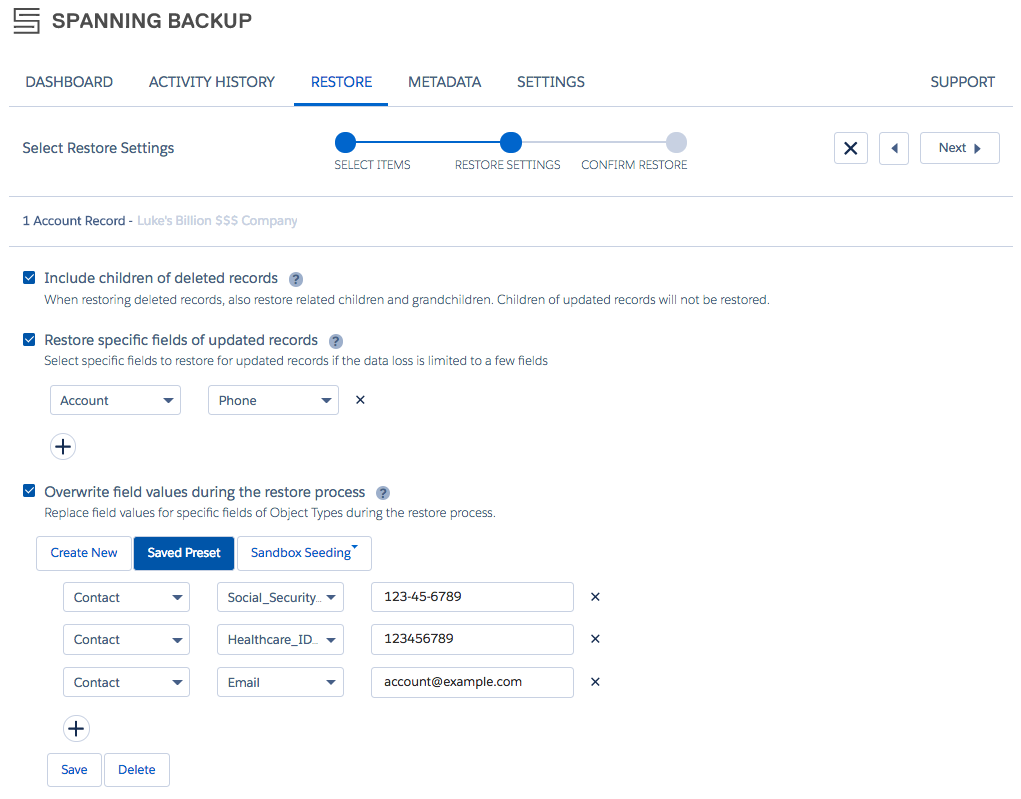Image resolution: width=1021 pixels, height=799 pixels.
Task: Click the plus icon to add a field row
Action: 63,446
